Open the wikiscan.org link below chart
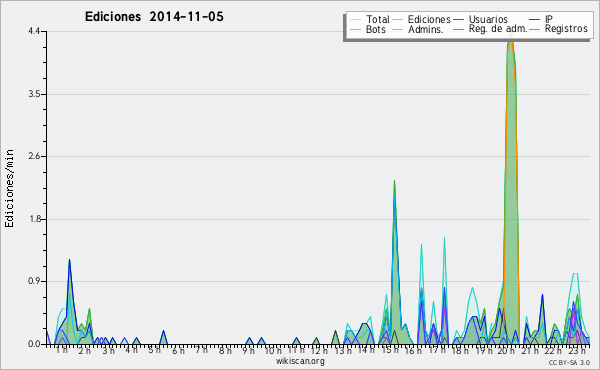 click(300, 360)
